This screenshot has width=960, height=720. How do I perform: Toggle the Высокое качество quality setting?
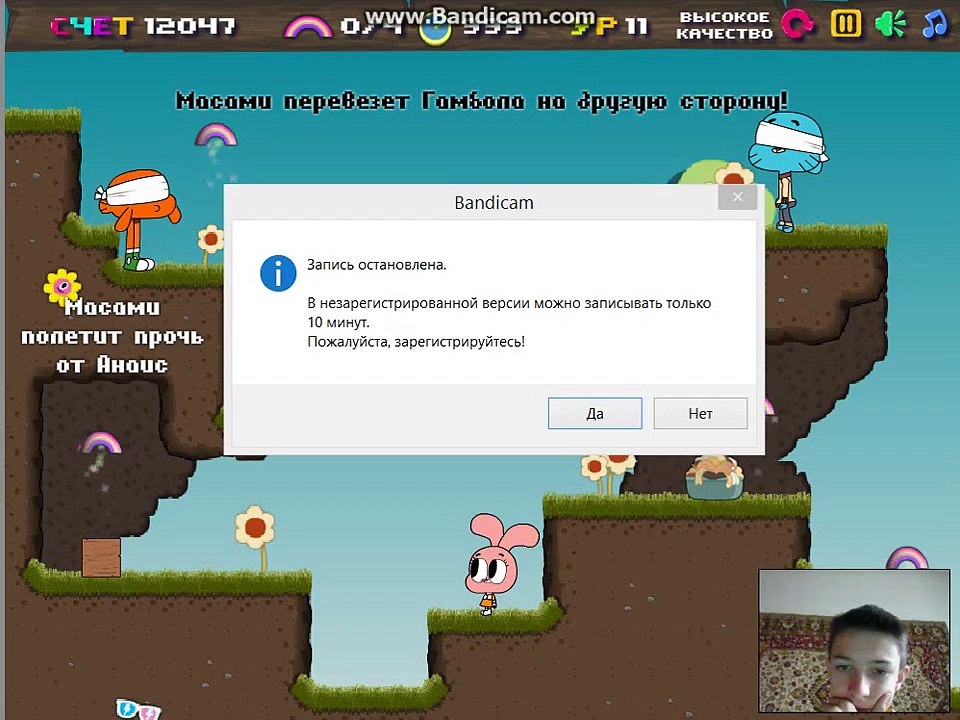(724, 25)
